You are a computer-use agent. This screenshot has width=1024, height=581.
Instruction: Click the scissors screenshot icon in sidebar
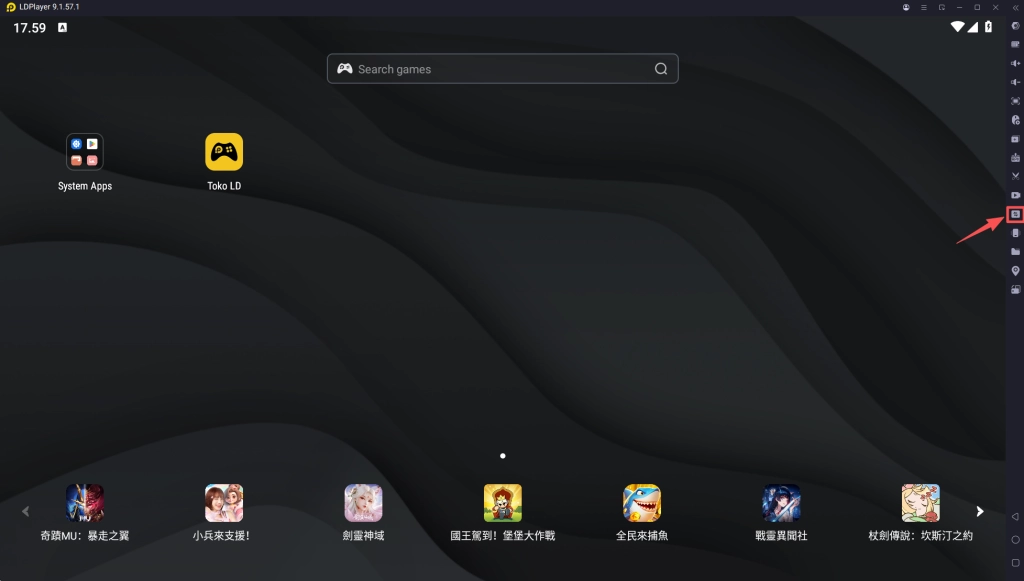pyautogui.click(x=1015, y=176)
